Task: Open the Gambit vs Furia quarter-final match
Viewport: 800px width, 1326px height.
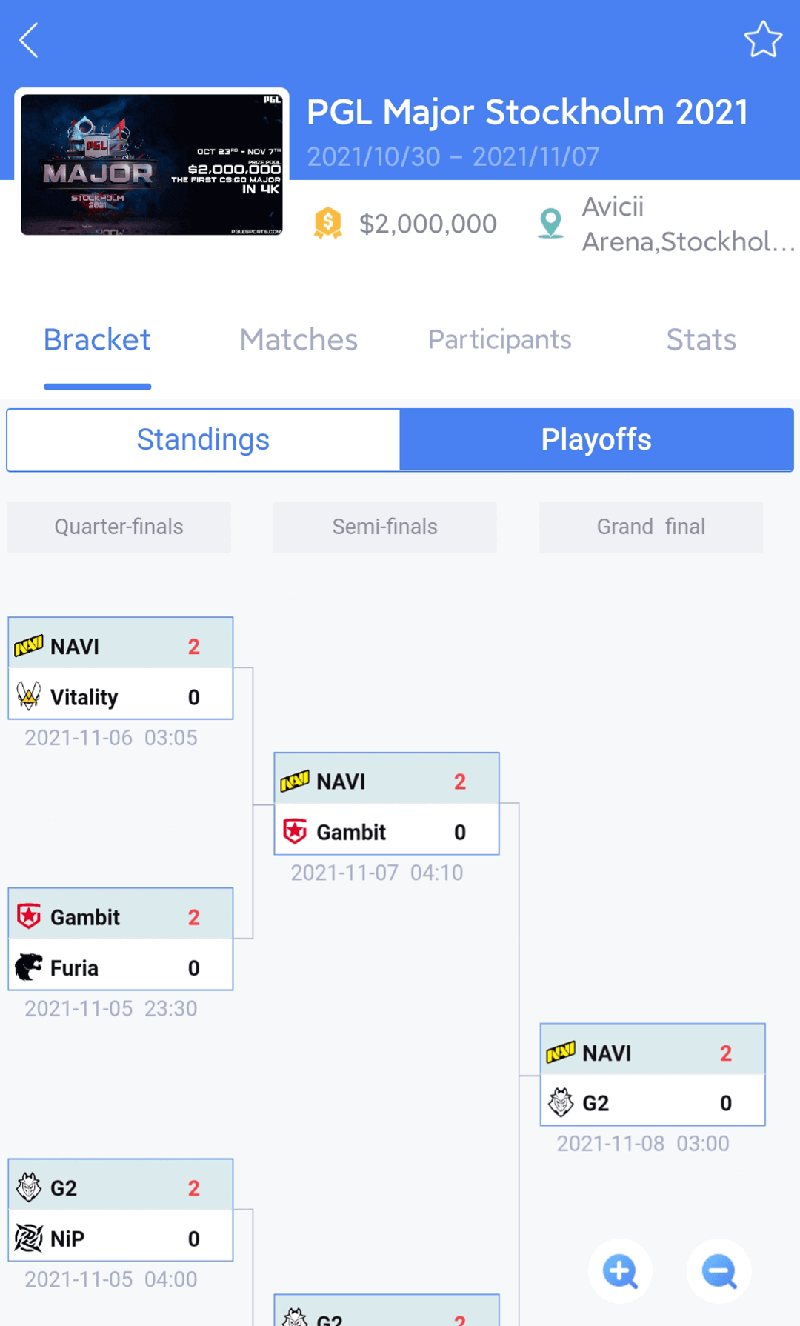Action: [x=120, y=940]
